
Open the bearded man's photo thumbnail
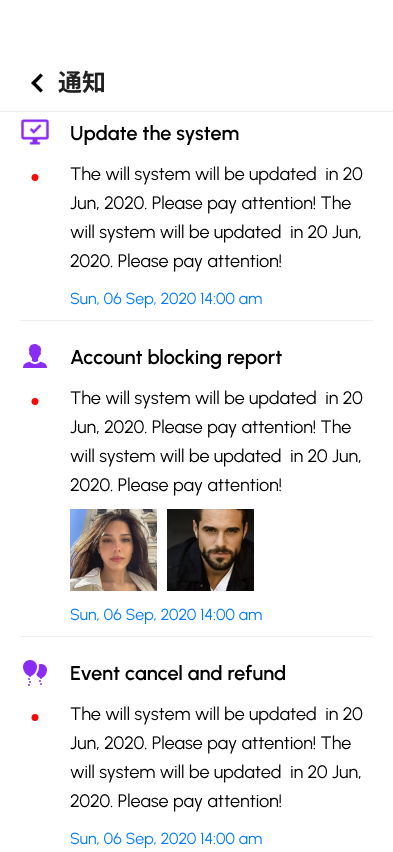pos(210,550)
